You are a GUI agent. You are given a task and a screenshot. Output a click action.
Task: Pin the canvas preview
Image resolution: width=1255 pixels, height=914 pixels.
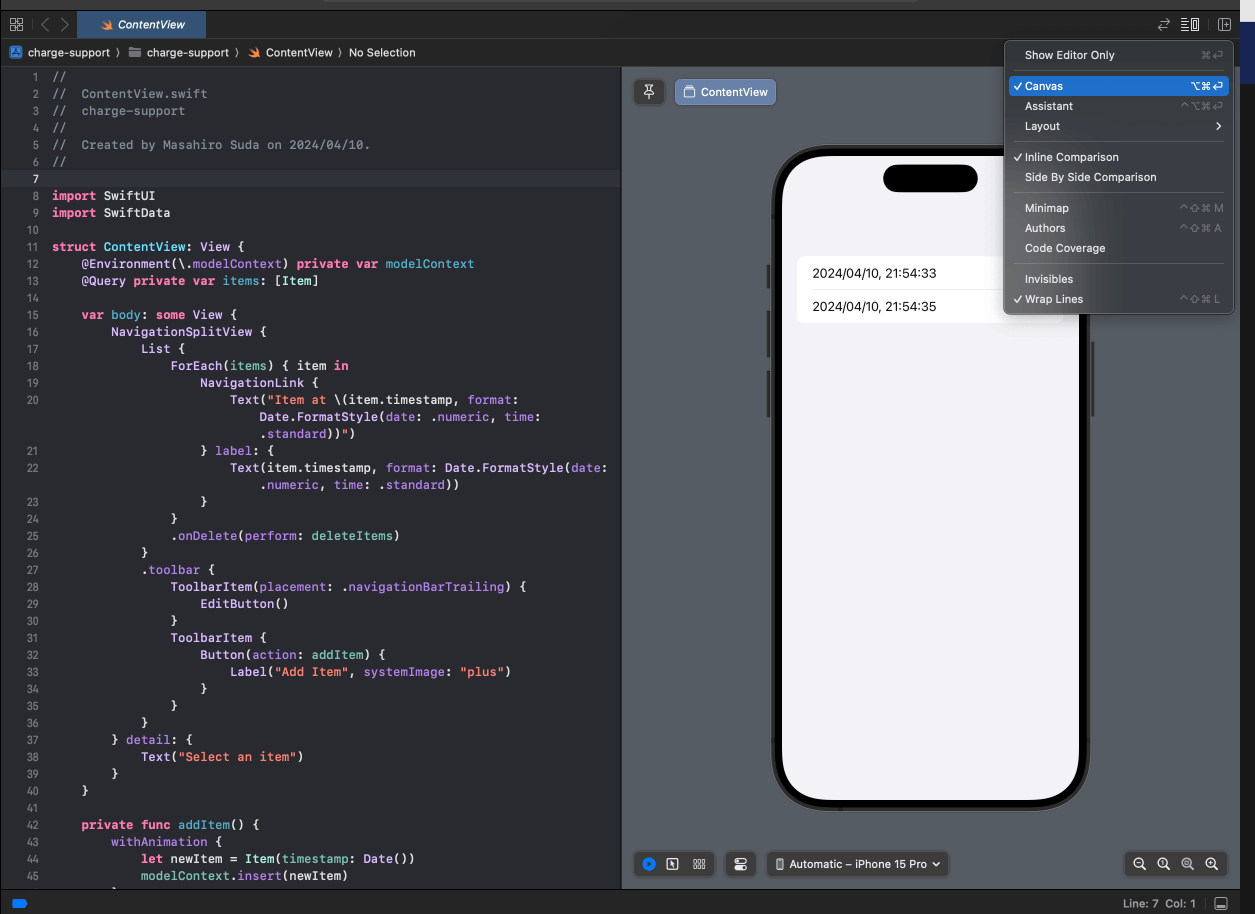649,92
